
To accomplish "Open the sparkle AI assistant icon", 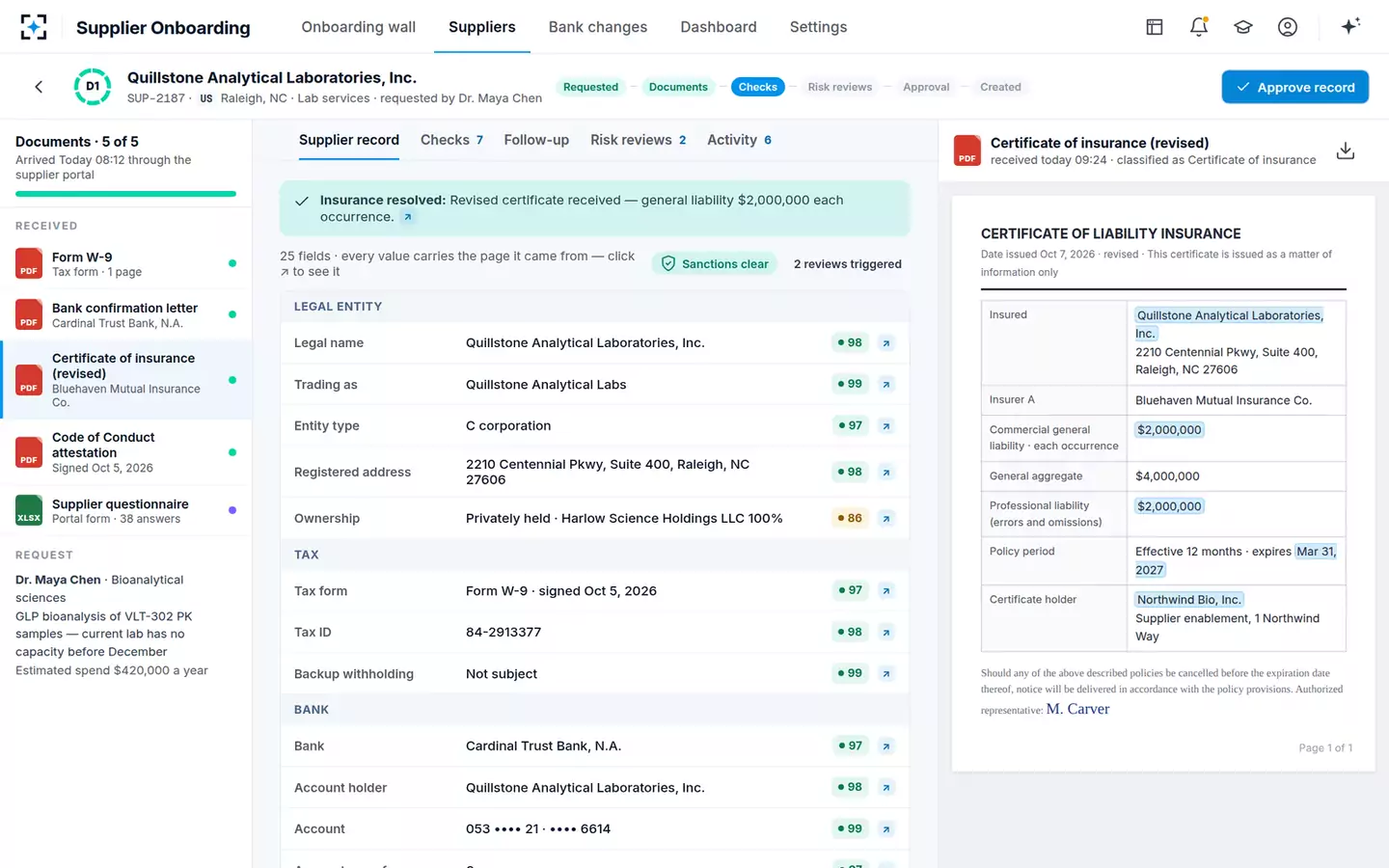I will tap(1350, 26).
